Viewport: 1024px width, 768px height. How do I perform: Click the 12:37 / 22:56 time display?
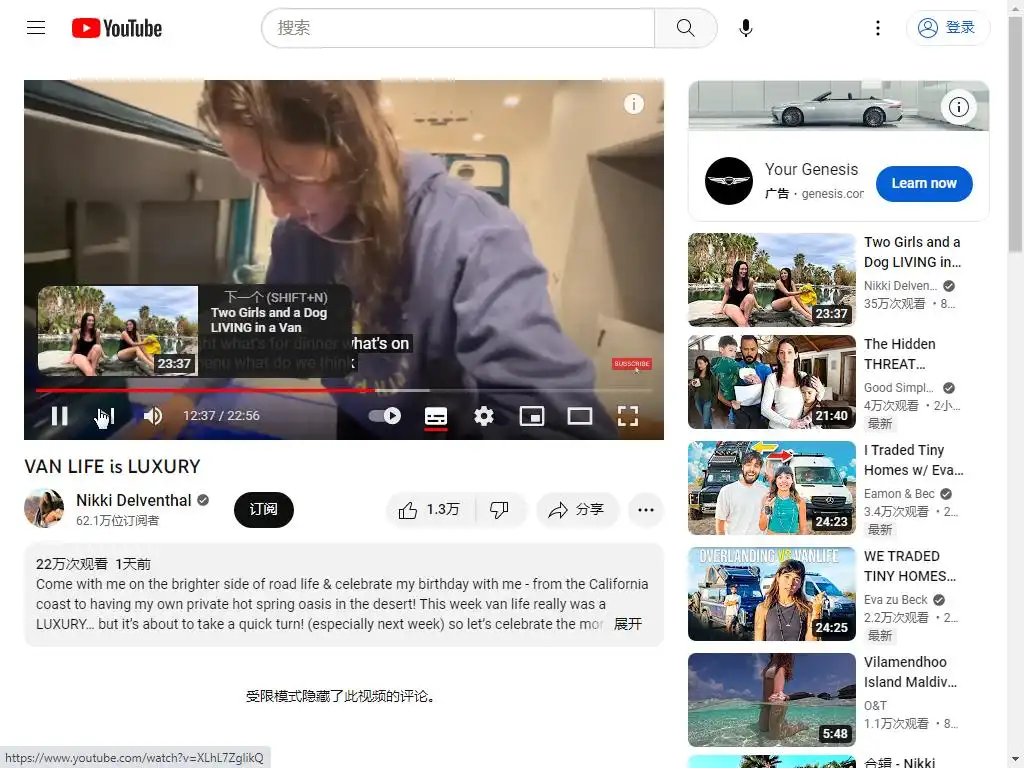click(x=221, y=416)
